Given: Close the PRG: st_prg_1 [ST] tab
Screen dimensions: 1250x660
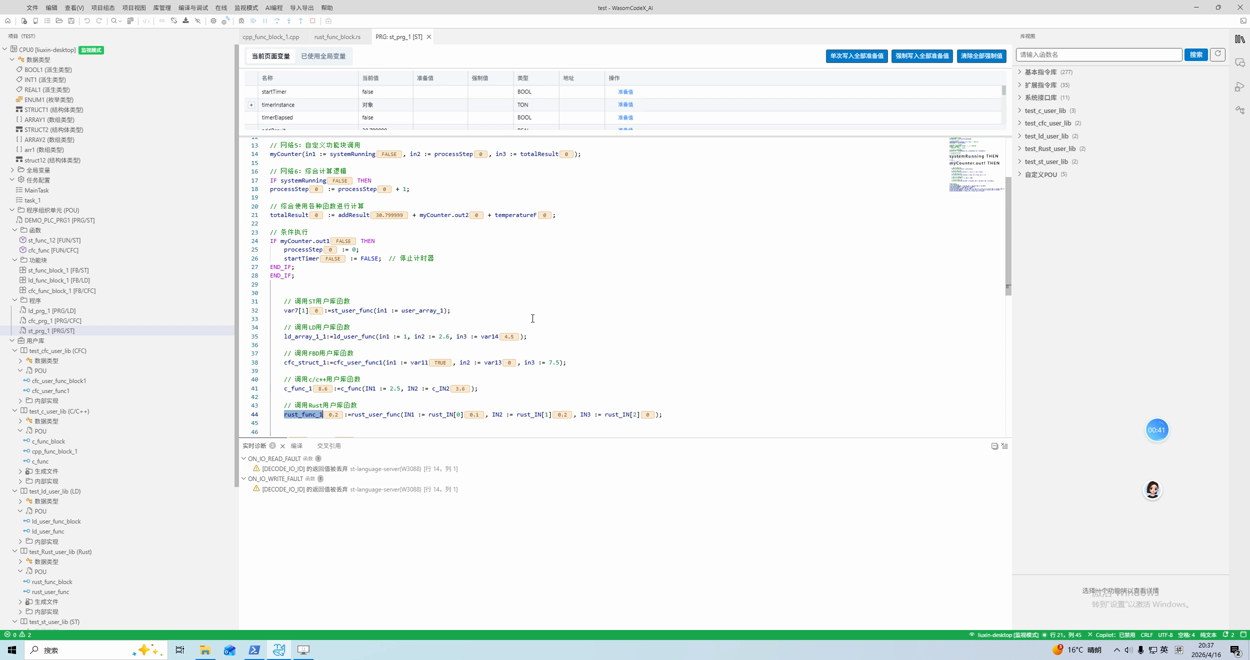Looking at the screenshot, I should pyautogui.click(x=429, y=37).
